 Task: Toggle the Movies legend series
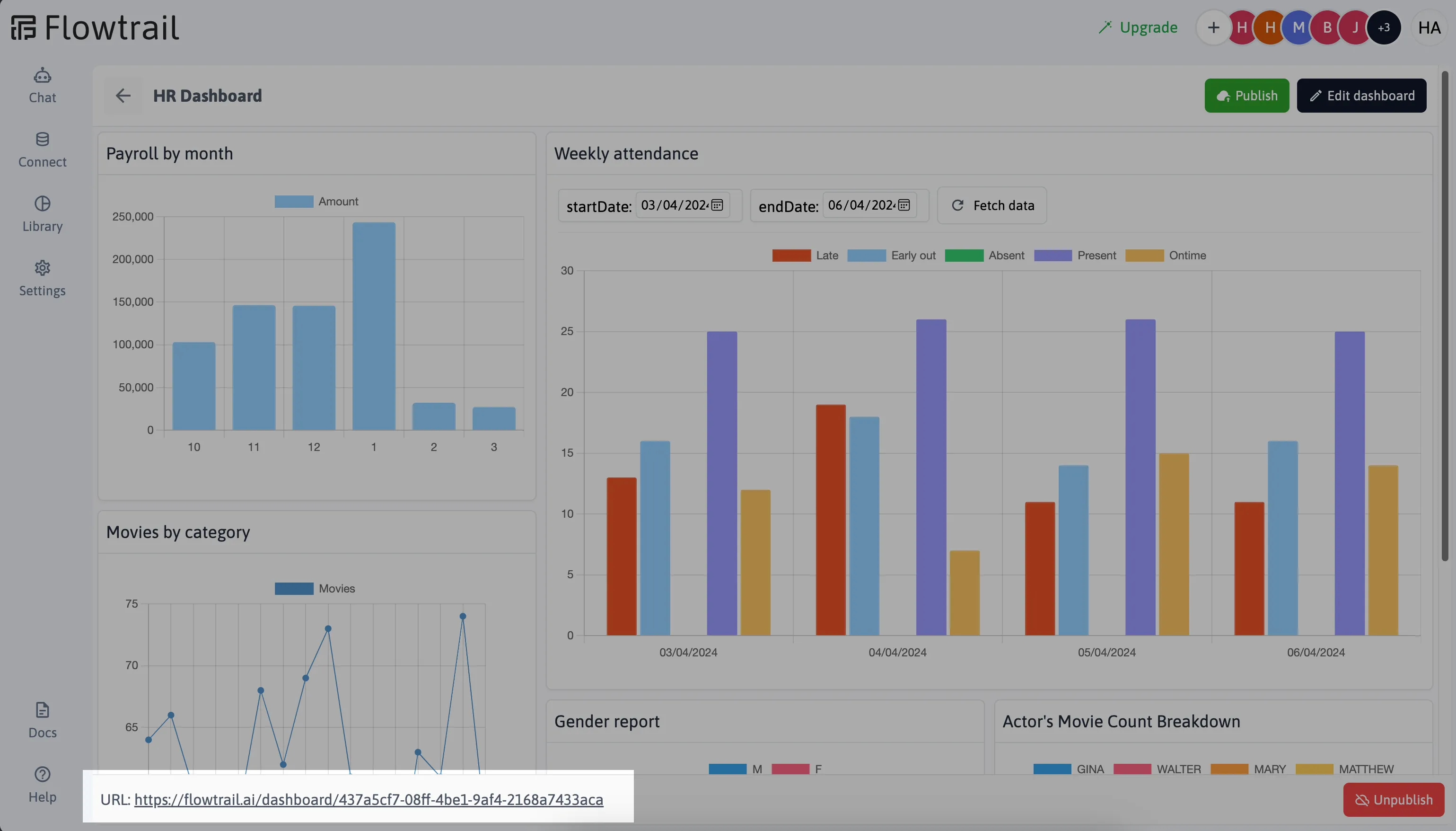315,588
